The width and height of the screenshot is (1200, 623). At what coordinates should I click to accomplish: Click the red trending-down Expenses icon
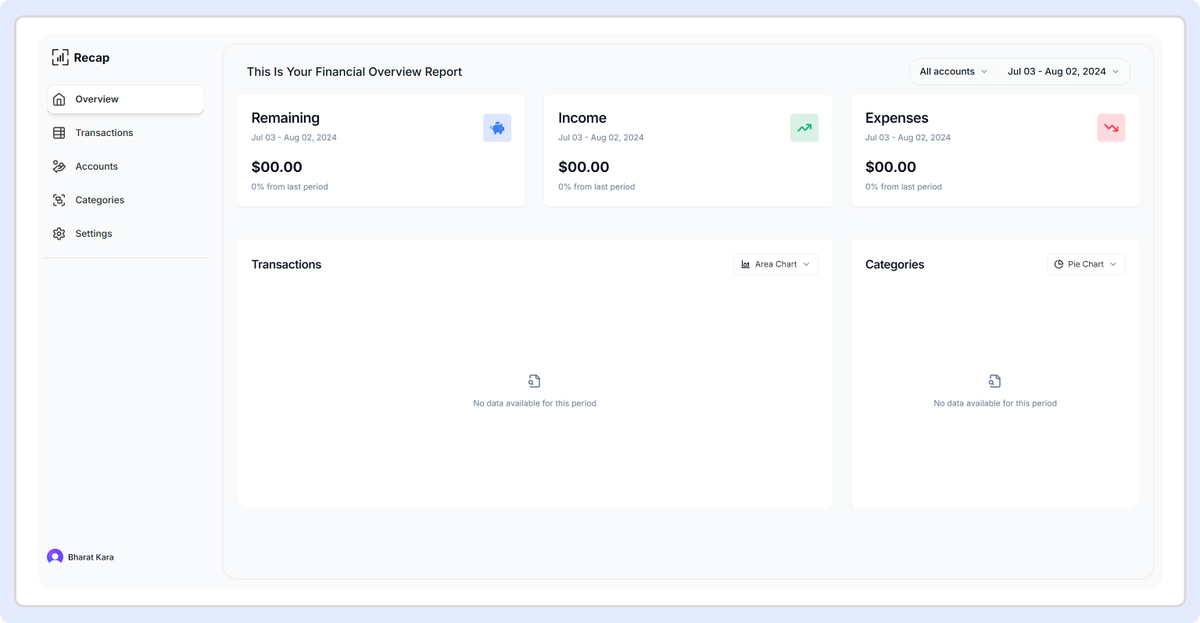point(1111,128)
